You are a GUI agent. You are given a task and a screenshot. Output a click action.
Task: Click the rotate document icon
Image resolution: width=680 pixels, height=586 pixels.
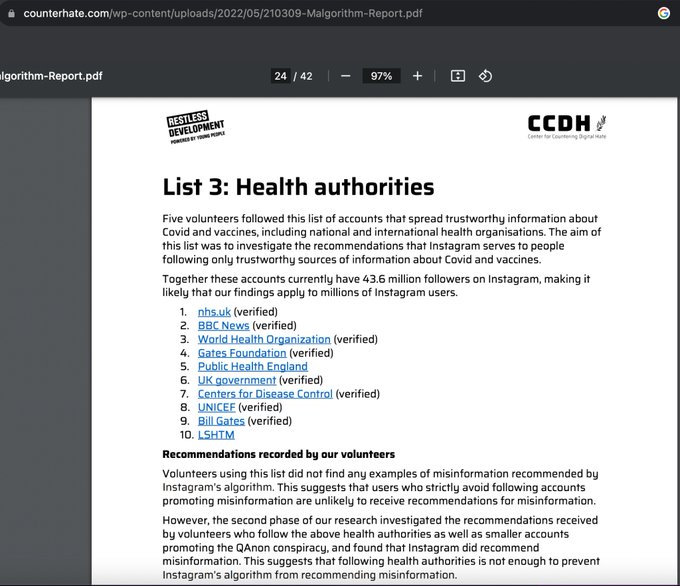tap(485, 76)
